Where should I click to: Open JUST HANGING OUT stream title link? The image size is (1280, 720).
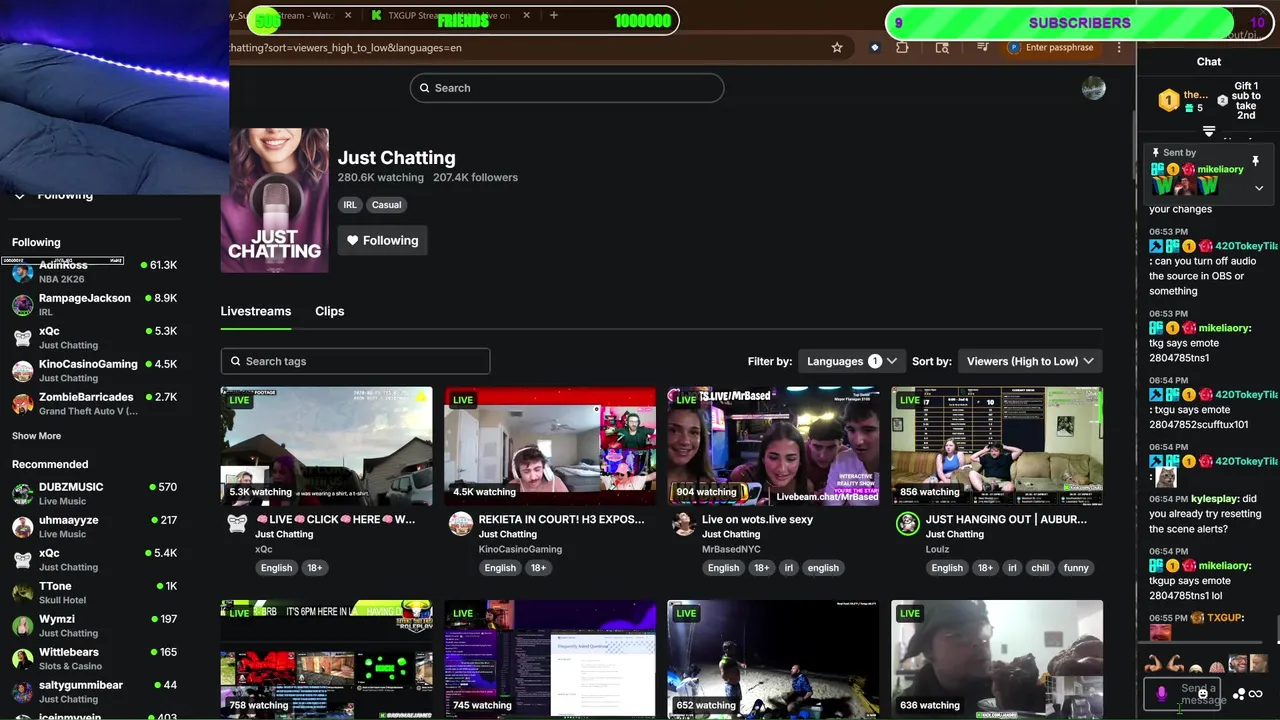click(x=1006, y=519)
